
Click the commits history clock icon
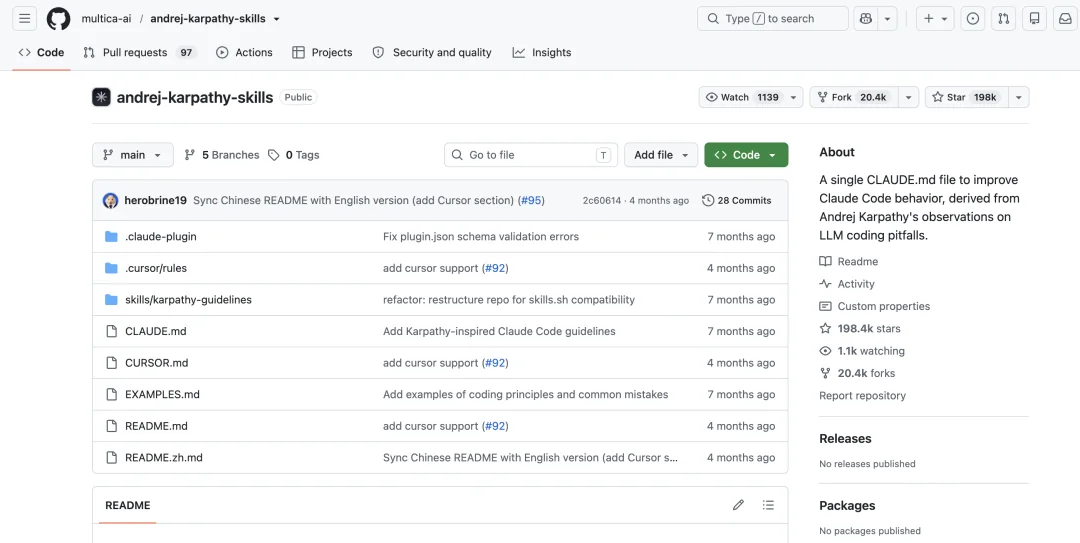(x=707, y=201)
